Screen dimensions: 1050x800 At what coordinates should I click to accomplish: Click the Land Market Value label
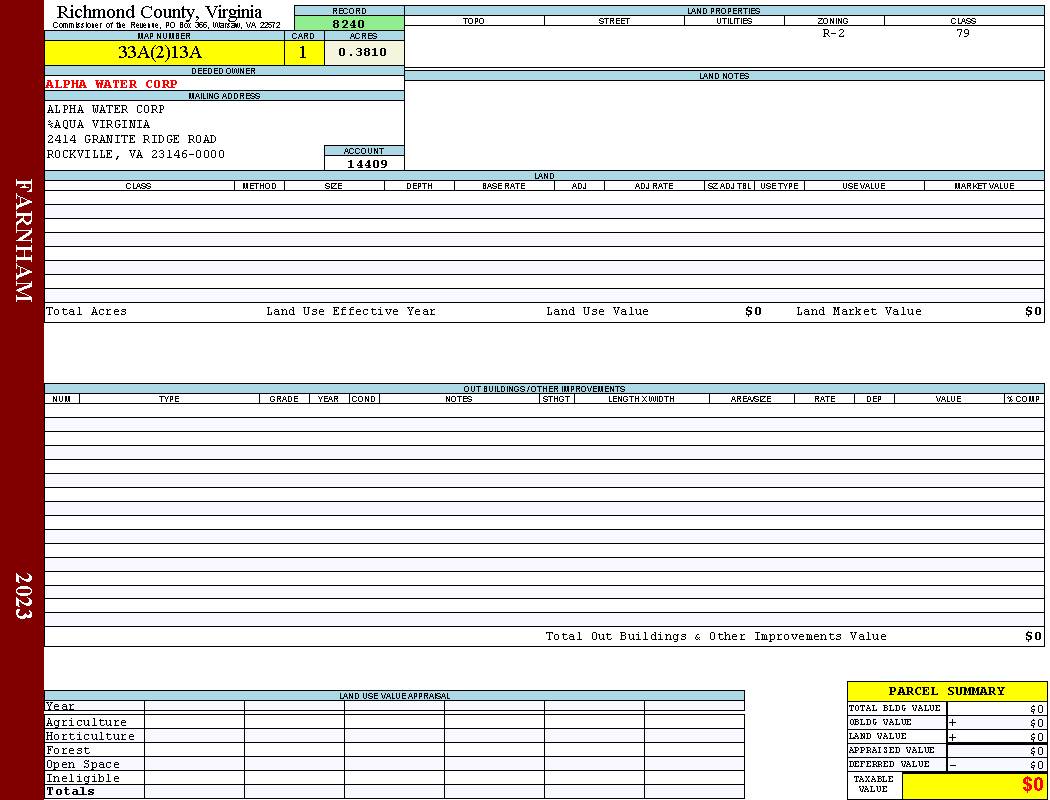[859, 311]
